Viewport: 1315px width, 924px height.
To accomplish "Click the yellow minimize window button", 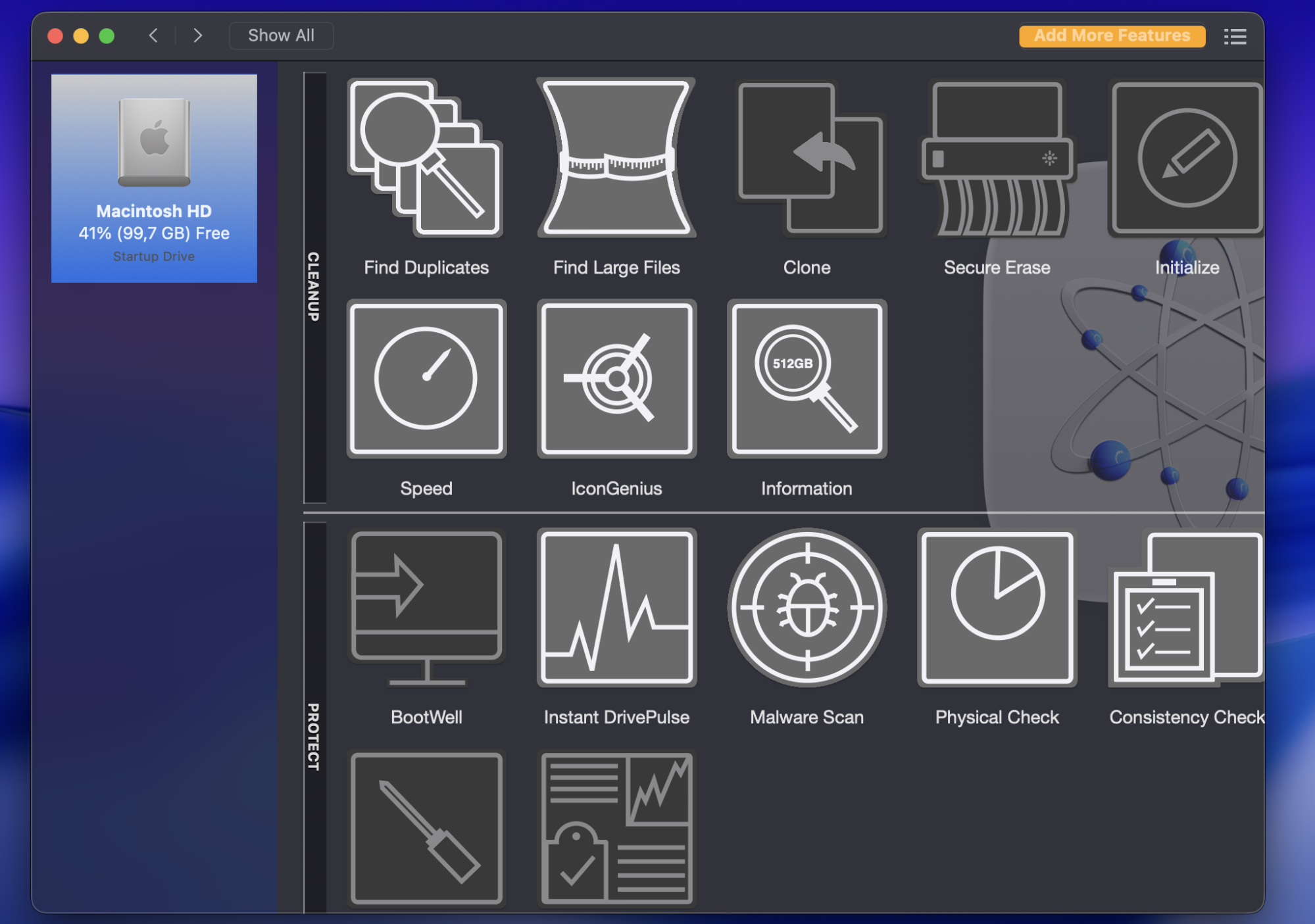I will click(x=81, y=36).
